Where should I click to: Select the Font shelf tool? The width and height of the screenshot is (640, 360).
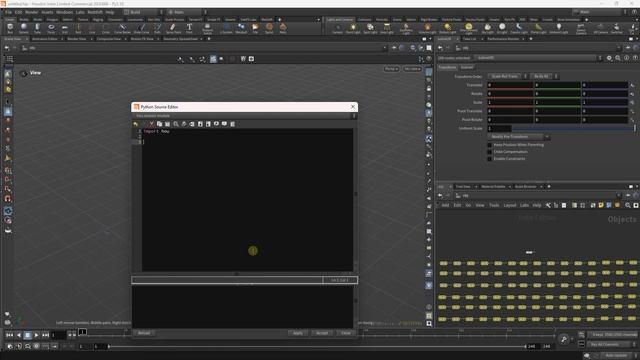(x=189, y=28)
